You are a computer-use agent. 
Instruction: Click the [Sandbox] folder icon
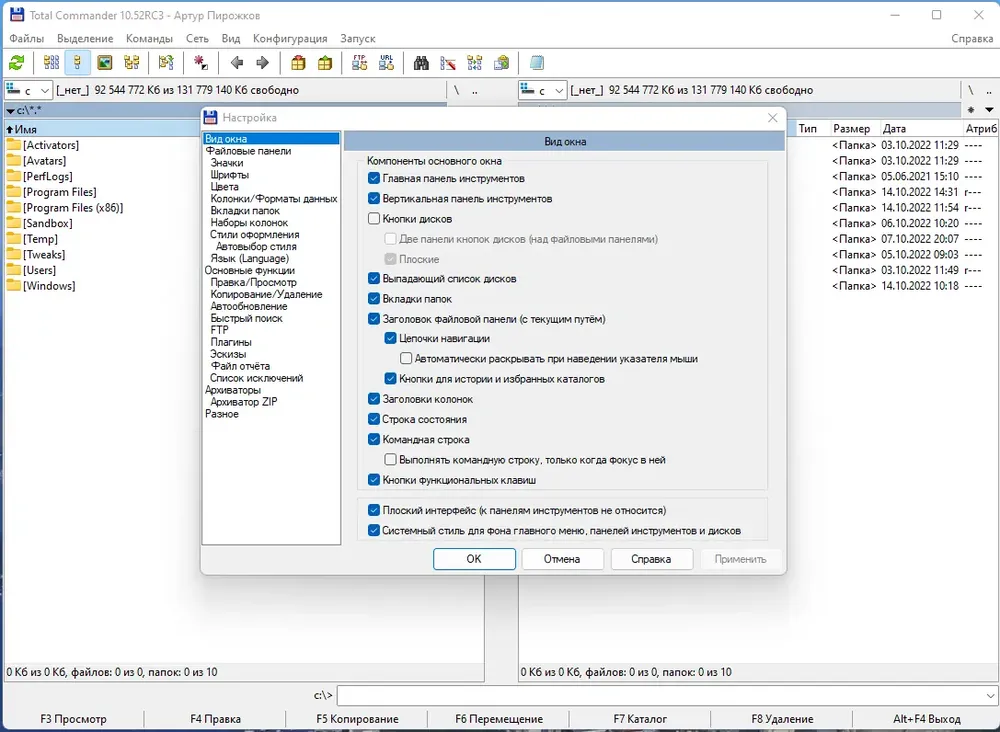click(x=13, y=223)
